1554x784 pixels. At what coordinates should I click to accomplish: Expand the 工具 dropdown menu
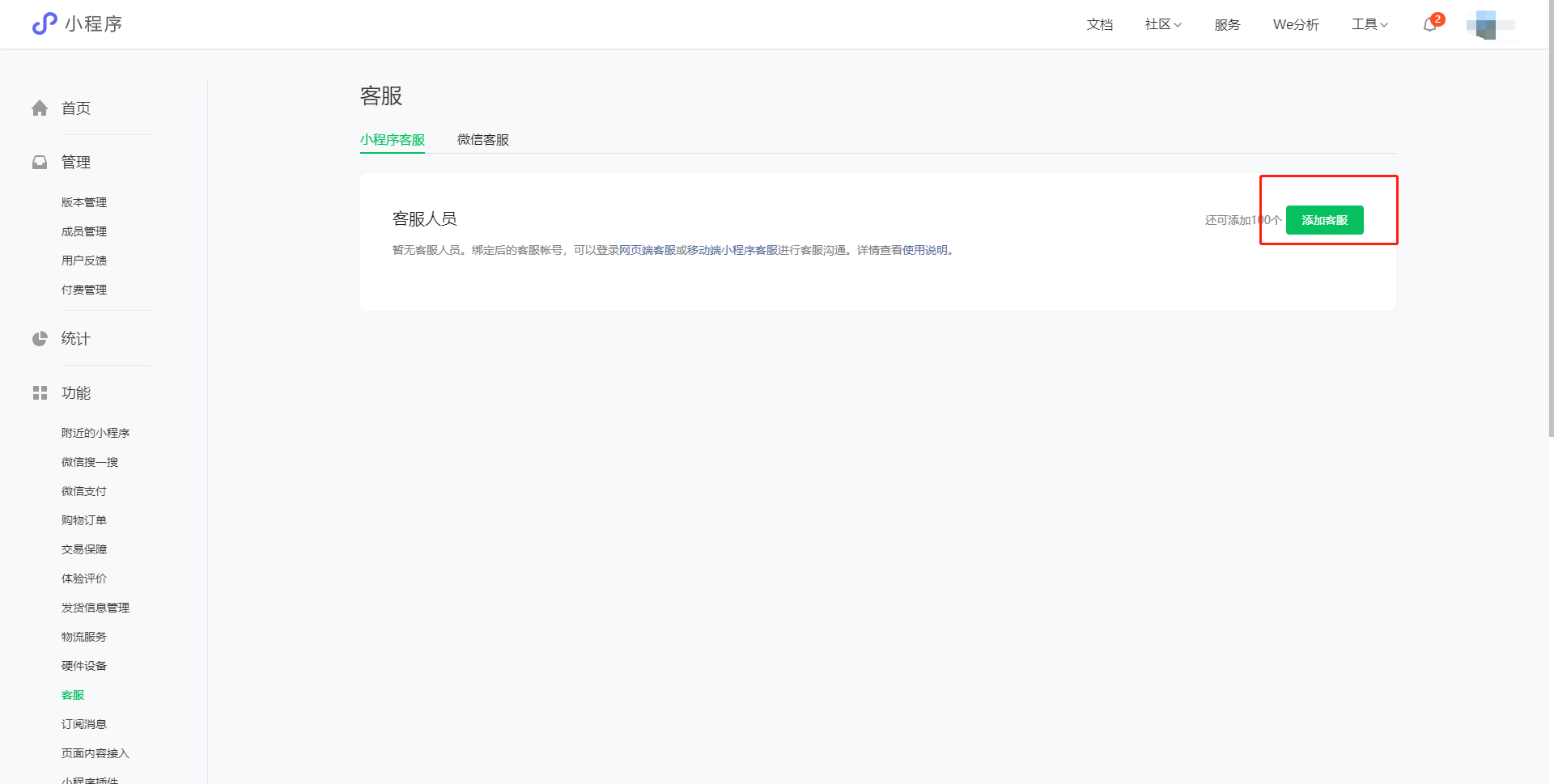[1369, 24]
